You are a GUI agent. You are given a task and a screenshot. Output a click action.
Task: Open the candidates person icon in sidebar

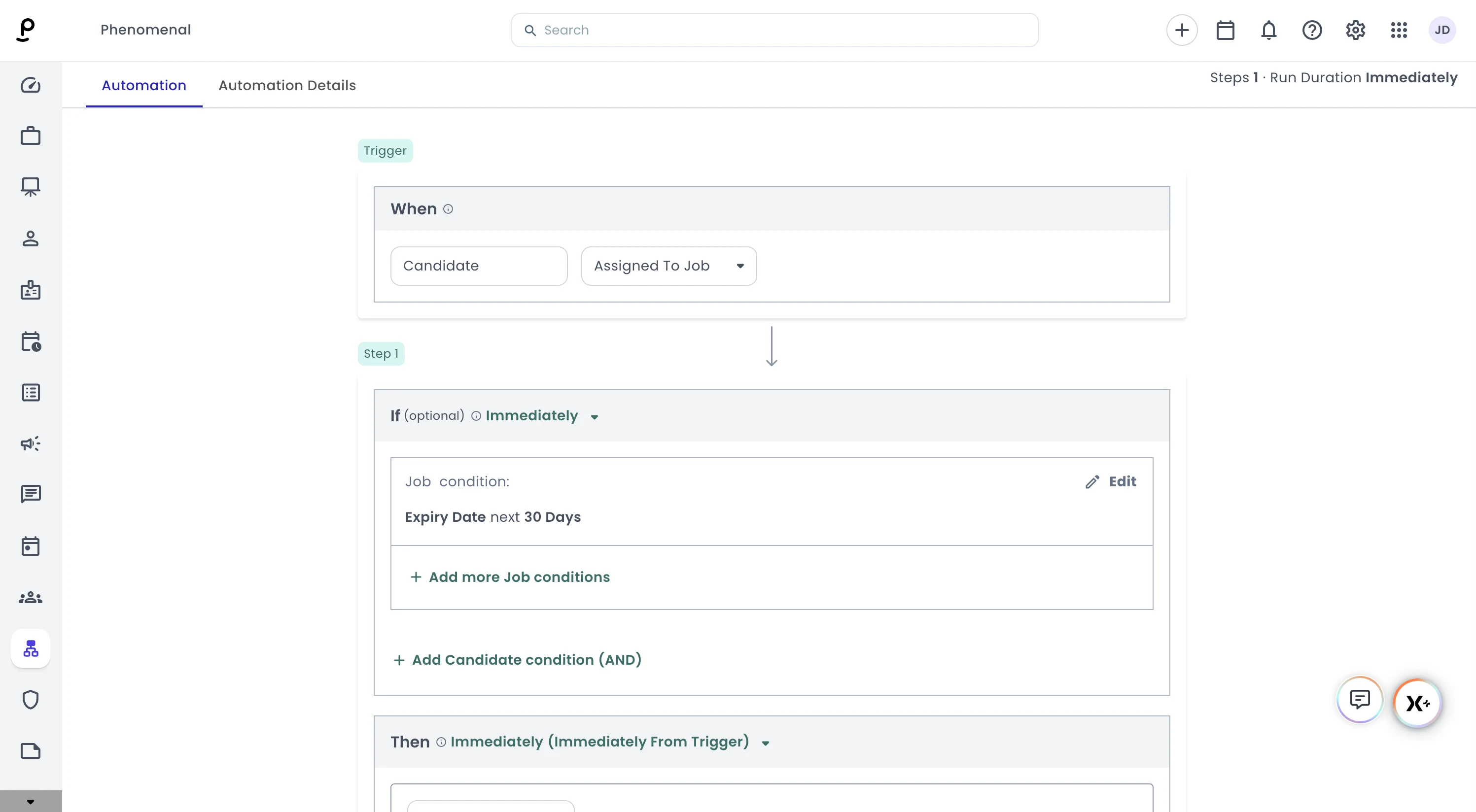point(31,239)
